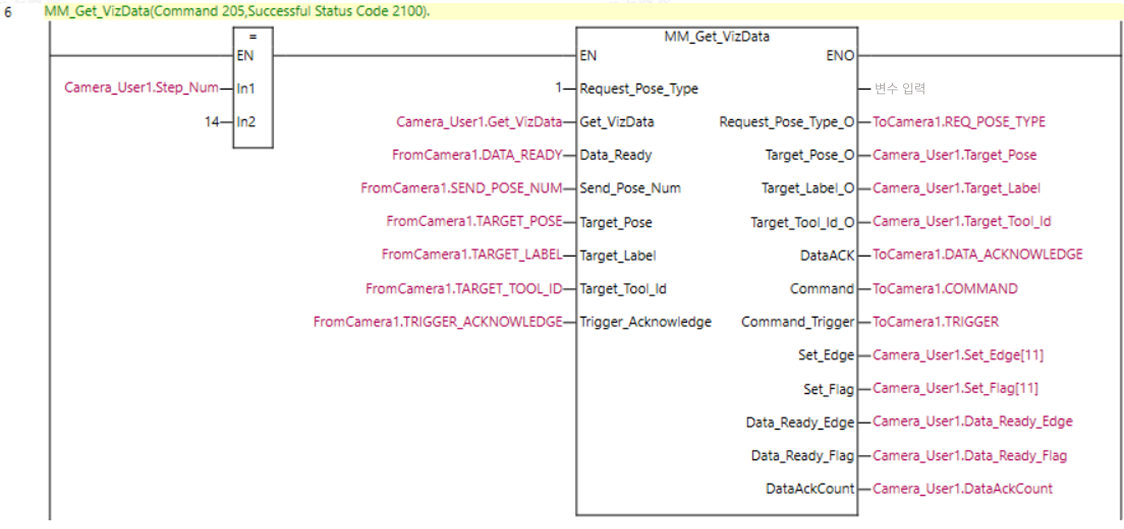This screenshot has width=1124, height=529.
Task: Select constant 14 at In2 input
Action: (x=212, y=122)
